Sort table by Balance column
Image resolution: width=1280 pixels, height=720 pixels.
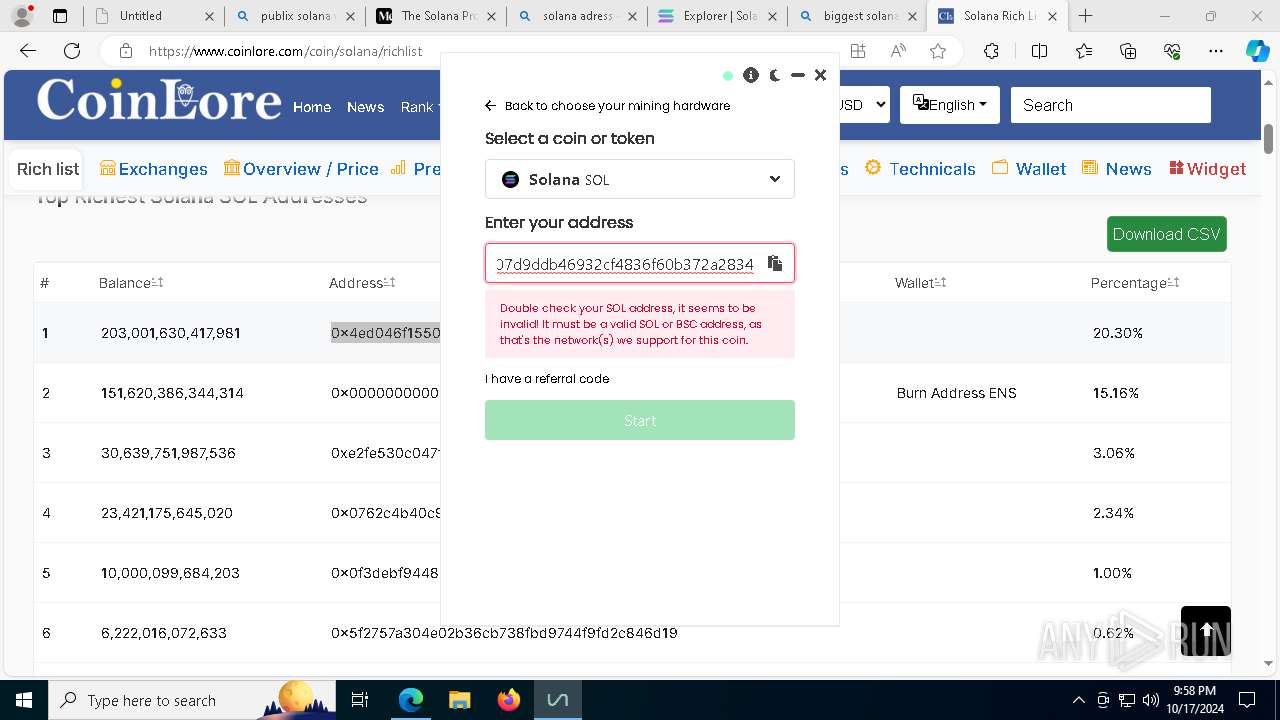pos(131,283)
